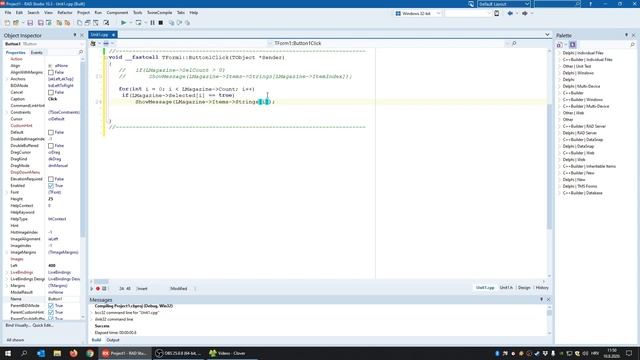This screenshot has width=640, height=360.
Task: Open the editor tabs list chevron
Action: pyautogui.click(x=547, y=35)
